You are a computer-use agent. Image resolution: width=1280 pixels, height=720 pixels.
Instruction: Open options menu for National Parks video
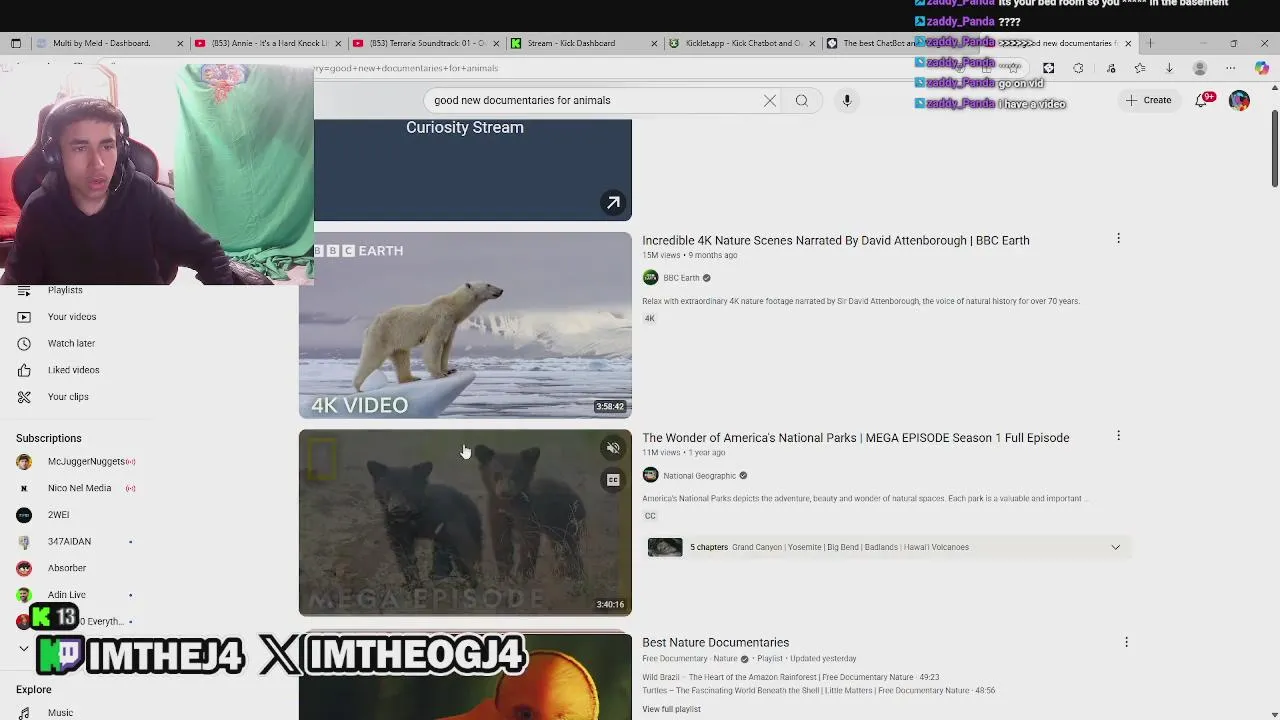click(x=1118, y=436)
